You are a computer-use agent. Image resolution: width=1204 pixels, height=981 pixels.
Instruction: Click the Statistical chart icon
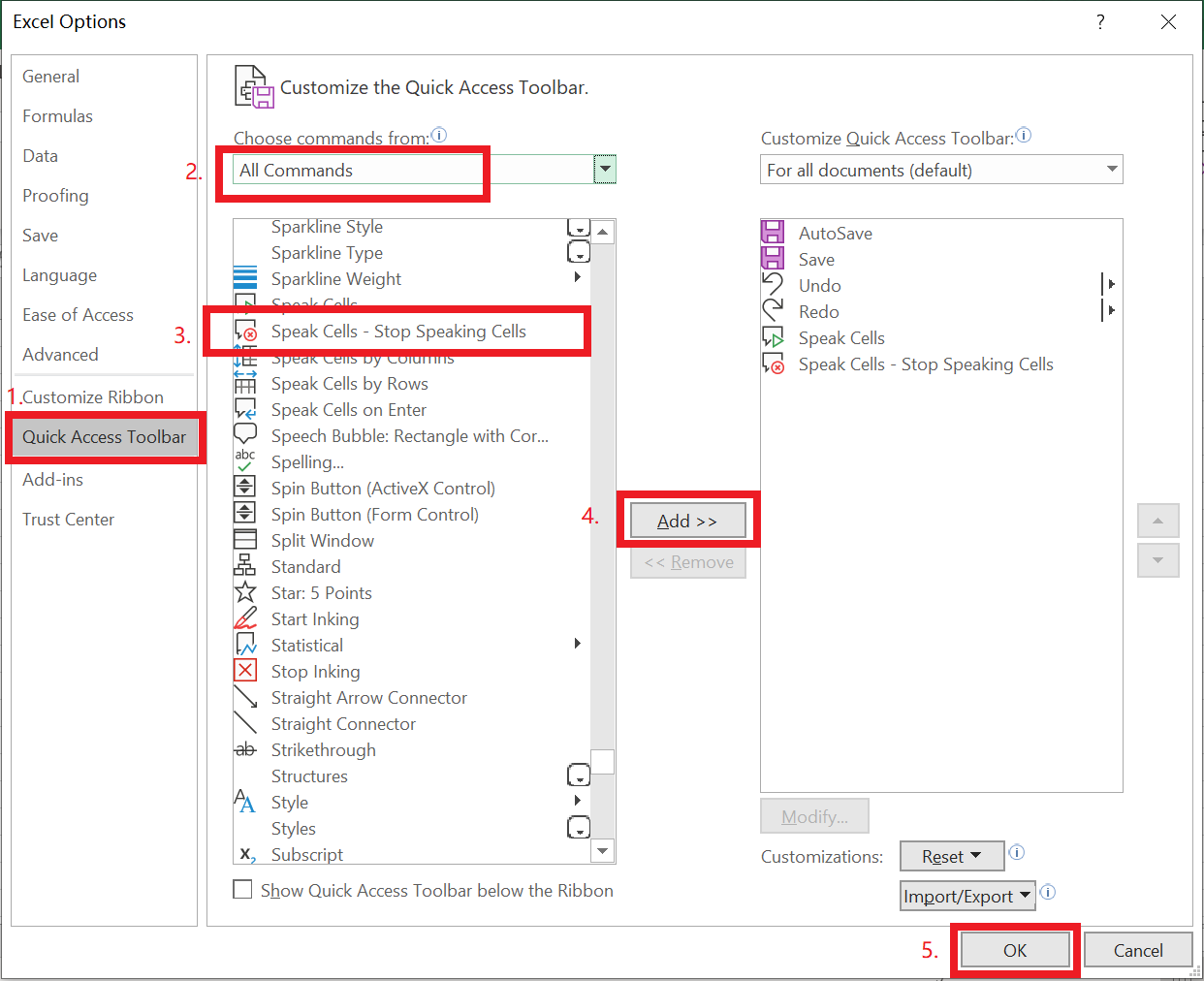[x=245, y=645]
